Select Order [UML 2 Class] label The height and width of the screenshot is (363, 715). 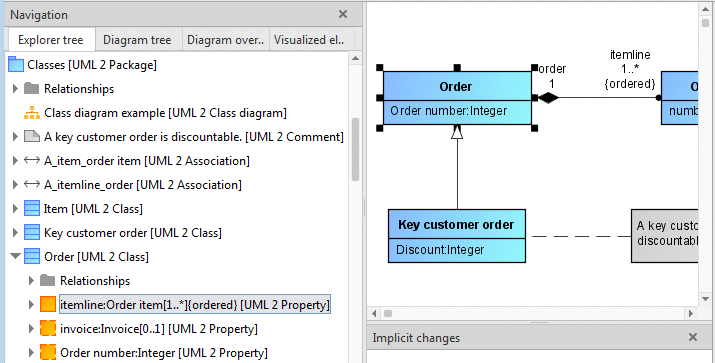pos(96,257)
